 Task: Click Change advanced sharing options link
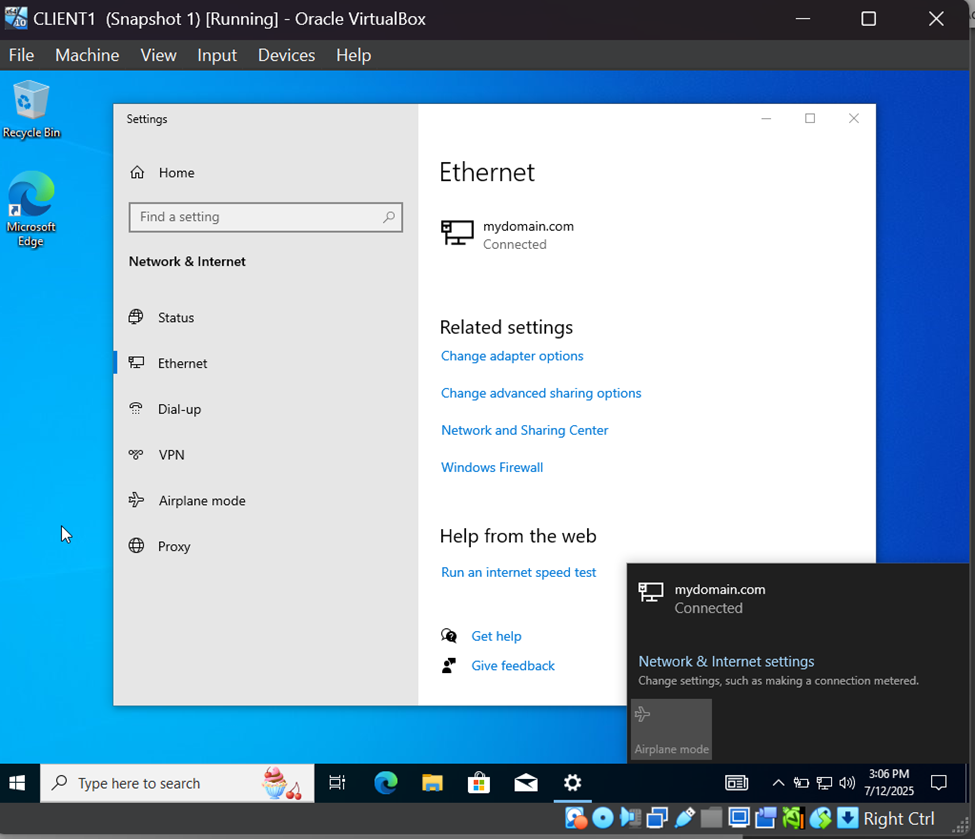pyautogui.click(x=540, y=393)
